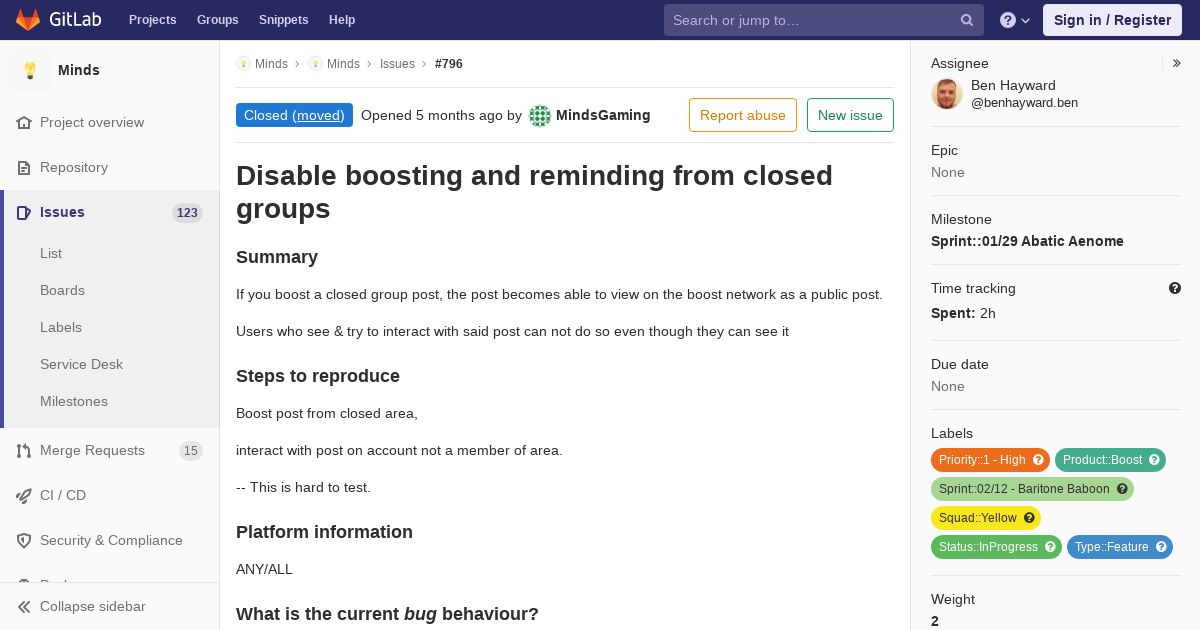Open the issues List view

[x=51, y=253]
